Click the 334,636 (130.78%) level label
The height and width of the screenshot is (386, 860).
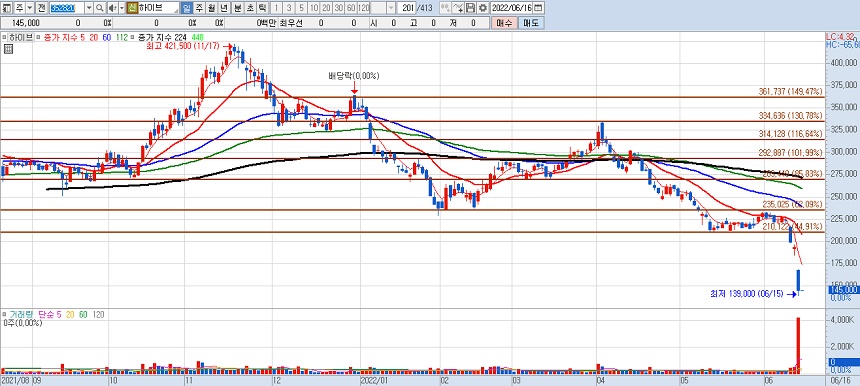[791, 116]
